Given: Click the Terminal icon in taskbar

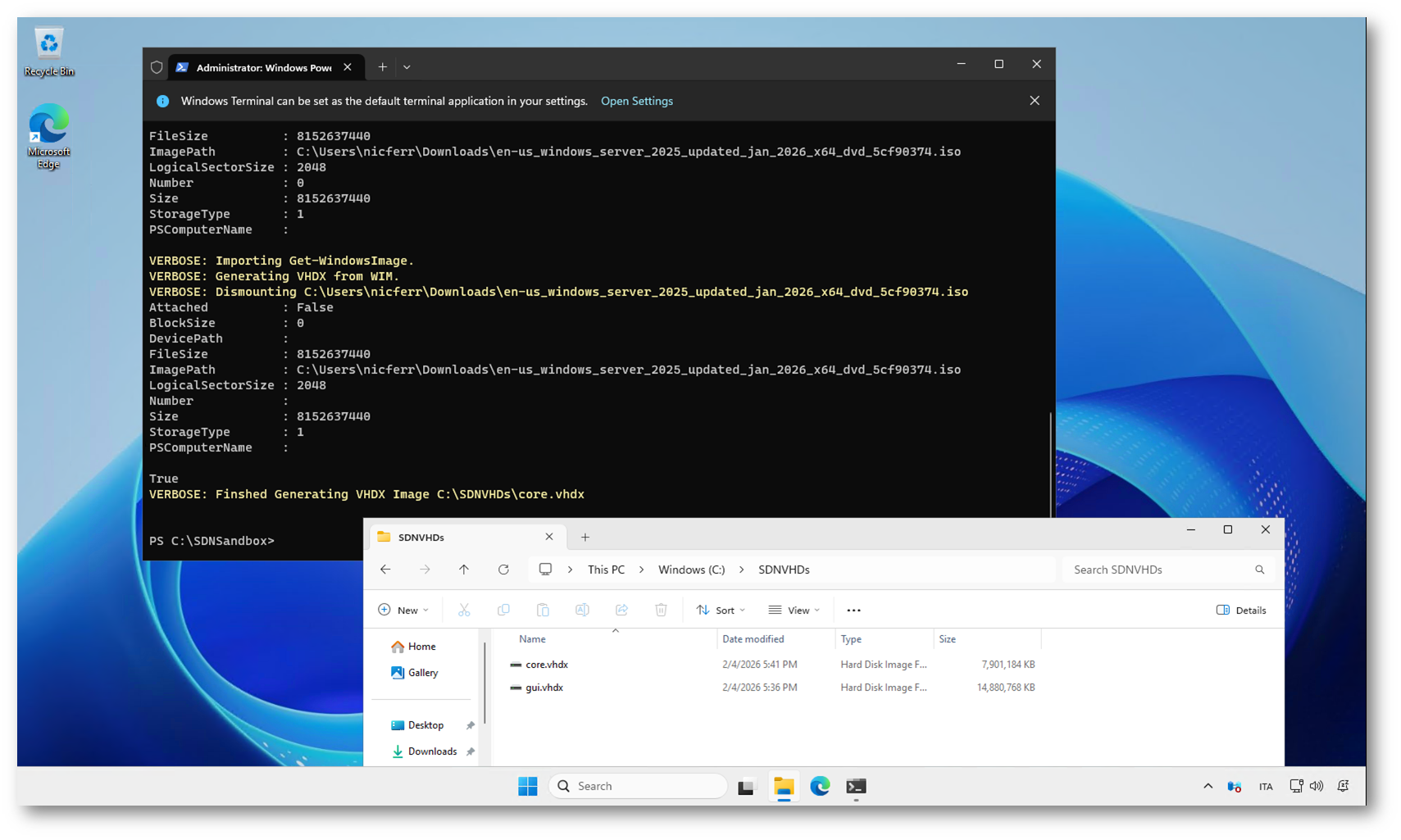Looking at the screenshot, I should pyautogui.click(x=856, y=786).
